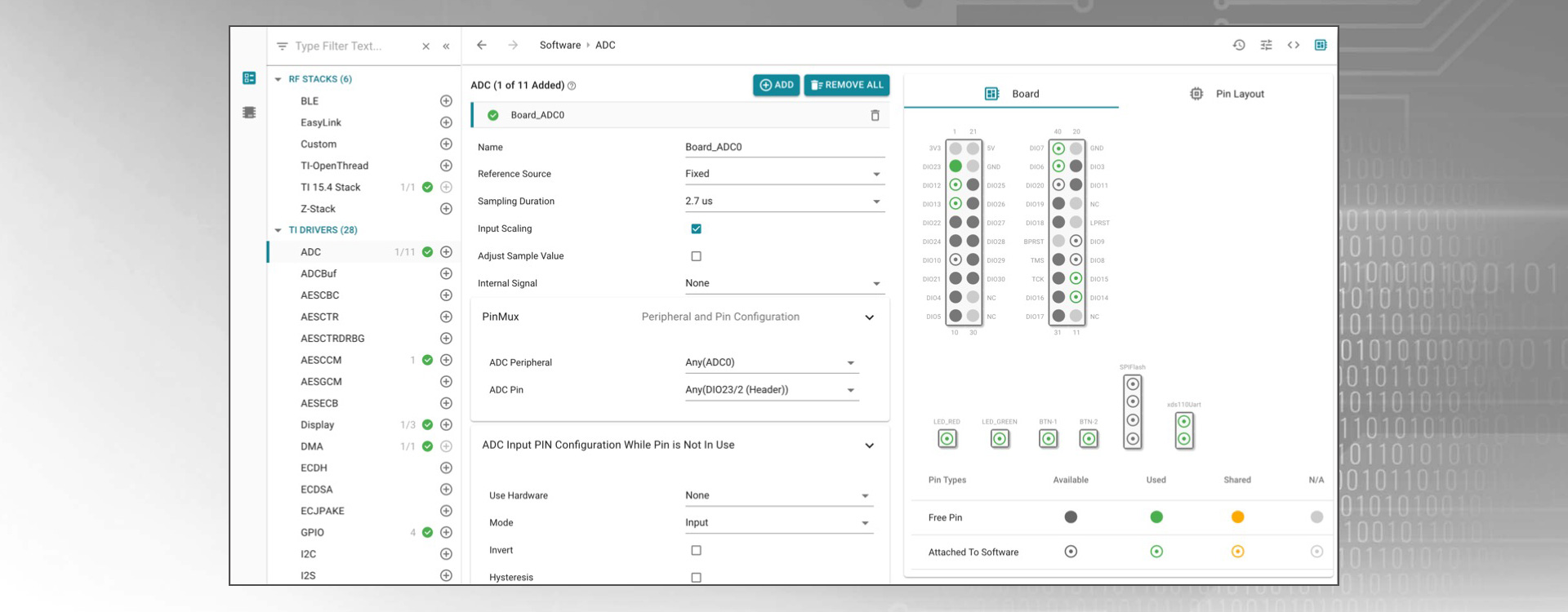Screen dimensions: 1568x612
Task: Uncheck the Input Scaling checkbox
Action: [x=696, y=229]
